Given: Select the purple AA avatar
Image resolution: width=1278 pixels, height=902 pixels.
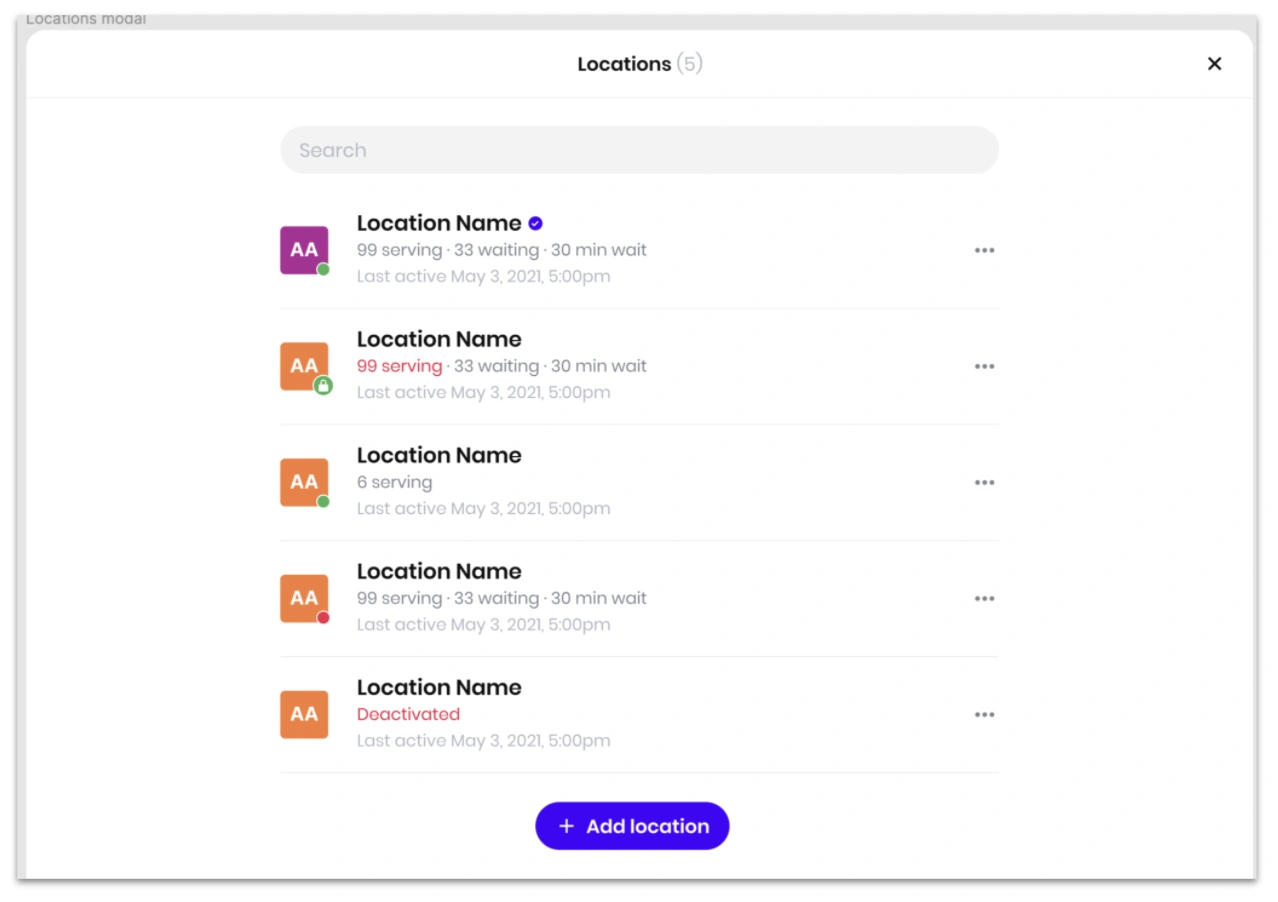Looking at the screenshot, I should (304, 250).
